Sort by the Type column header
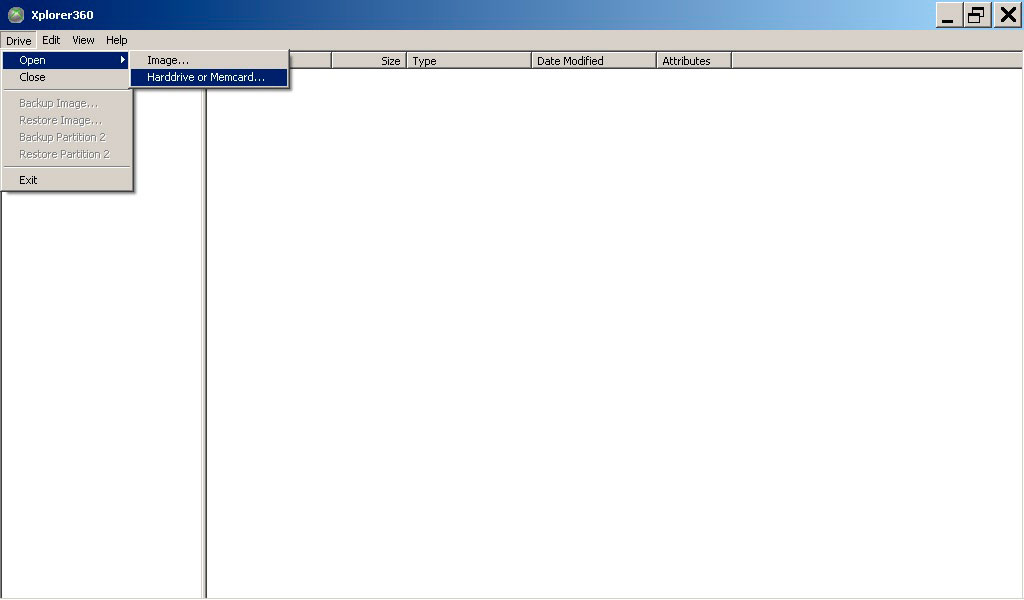Image resolution: width=1024 pixels, height=600 pixels. tap(469, 61)
